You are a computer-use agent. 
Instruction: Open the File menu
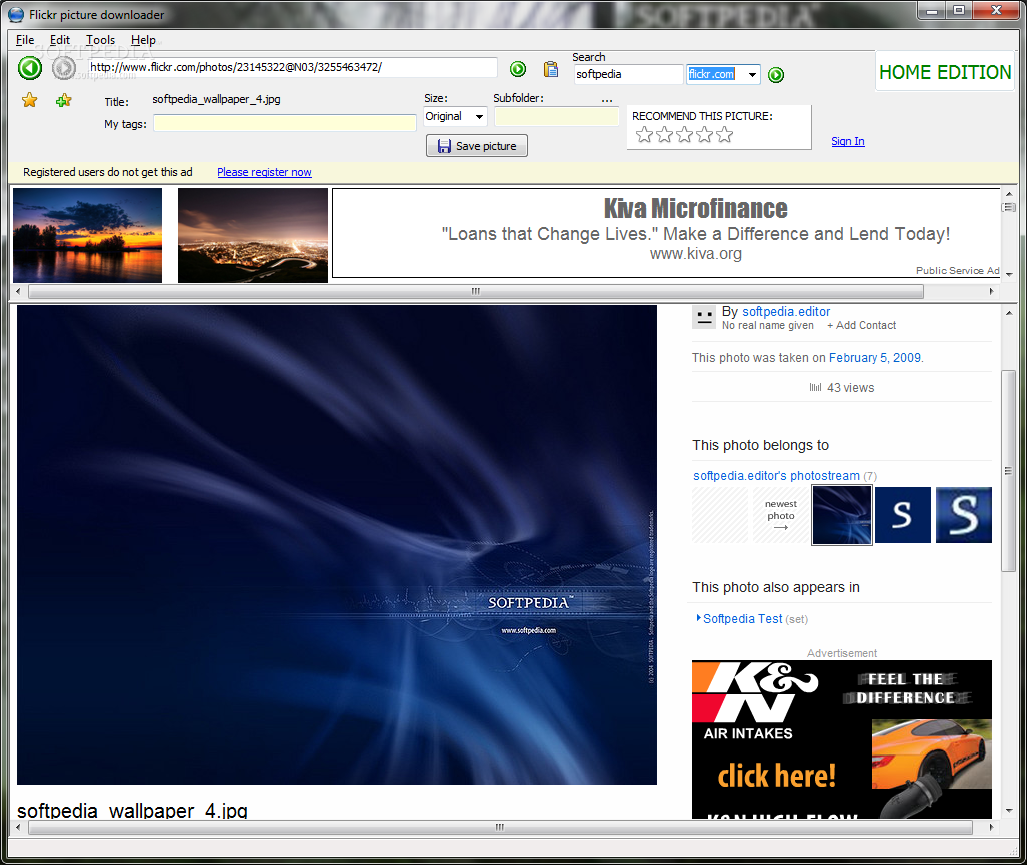pos(25,40)
